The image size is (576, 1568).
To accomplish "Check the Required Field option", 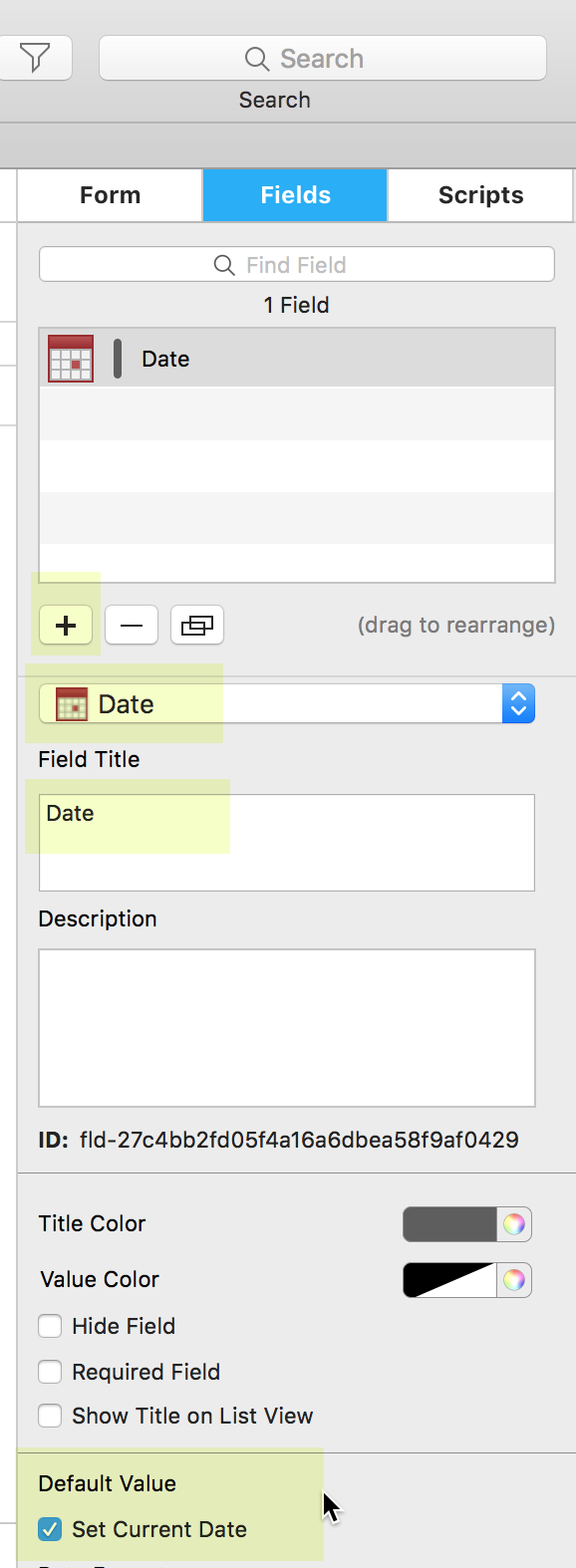I will point(50,1372).
